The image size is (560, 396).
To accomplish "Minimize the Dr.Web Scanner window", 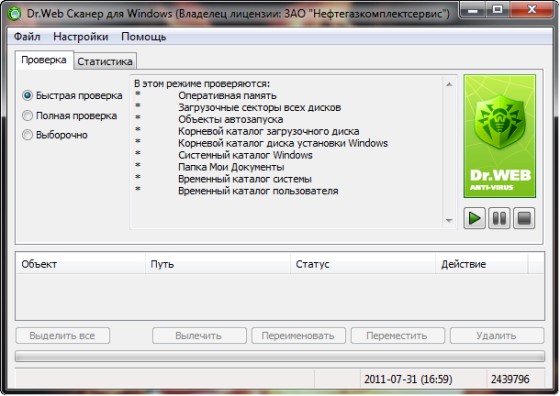I will coord(472,10).
